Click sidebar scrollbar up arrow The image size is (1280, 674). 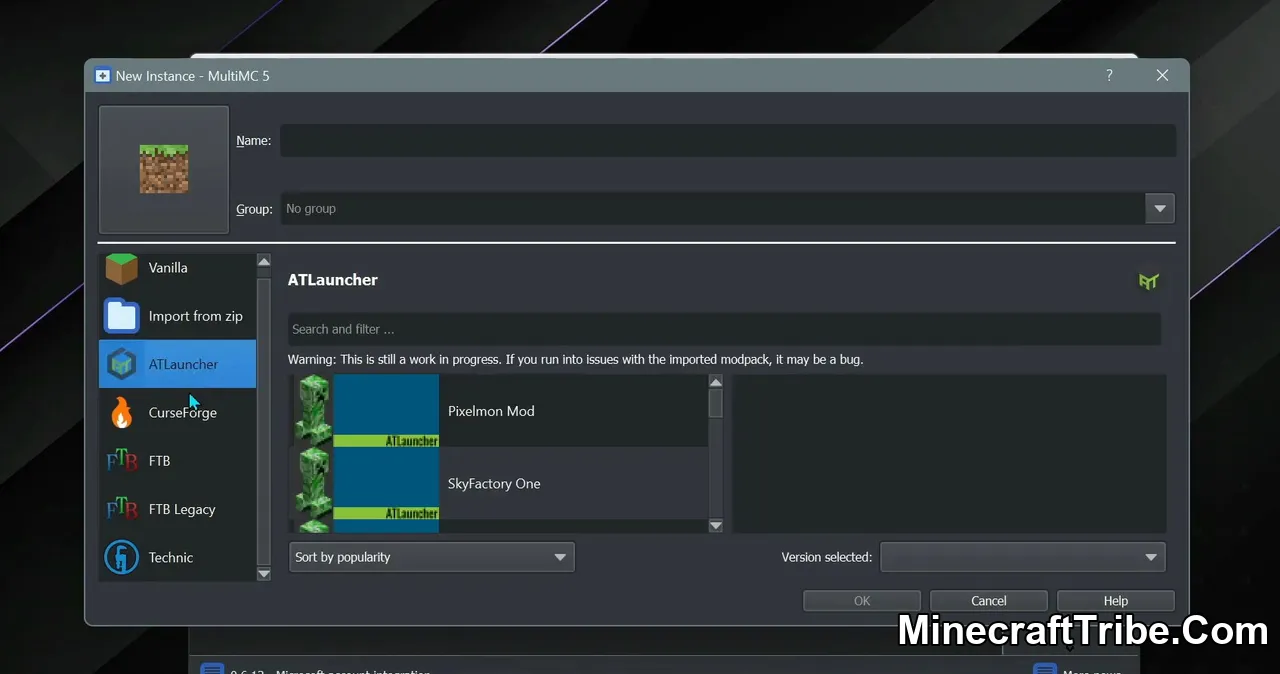(x=264, y=260)
